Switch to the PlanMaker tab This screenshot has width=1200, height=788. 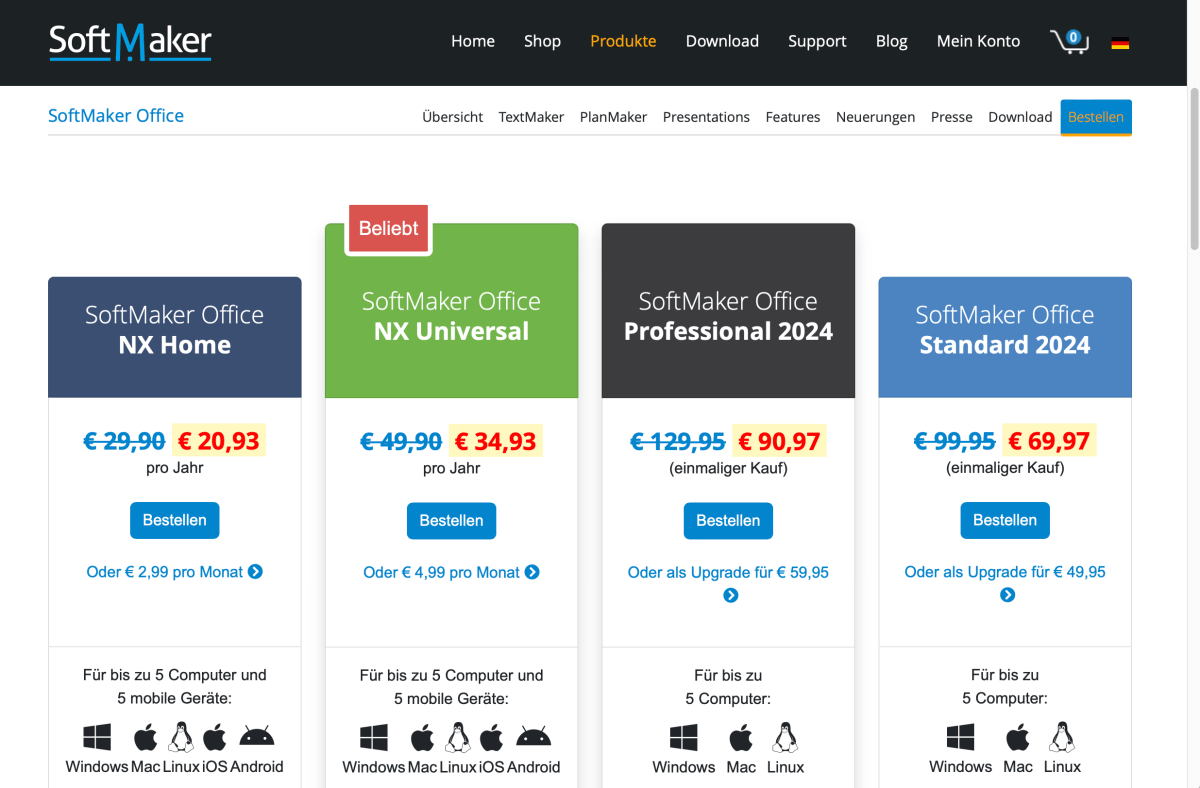pyautogui.click(x=613, y=117)
